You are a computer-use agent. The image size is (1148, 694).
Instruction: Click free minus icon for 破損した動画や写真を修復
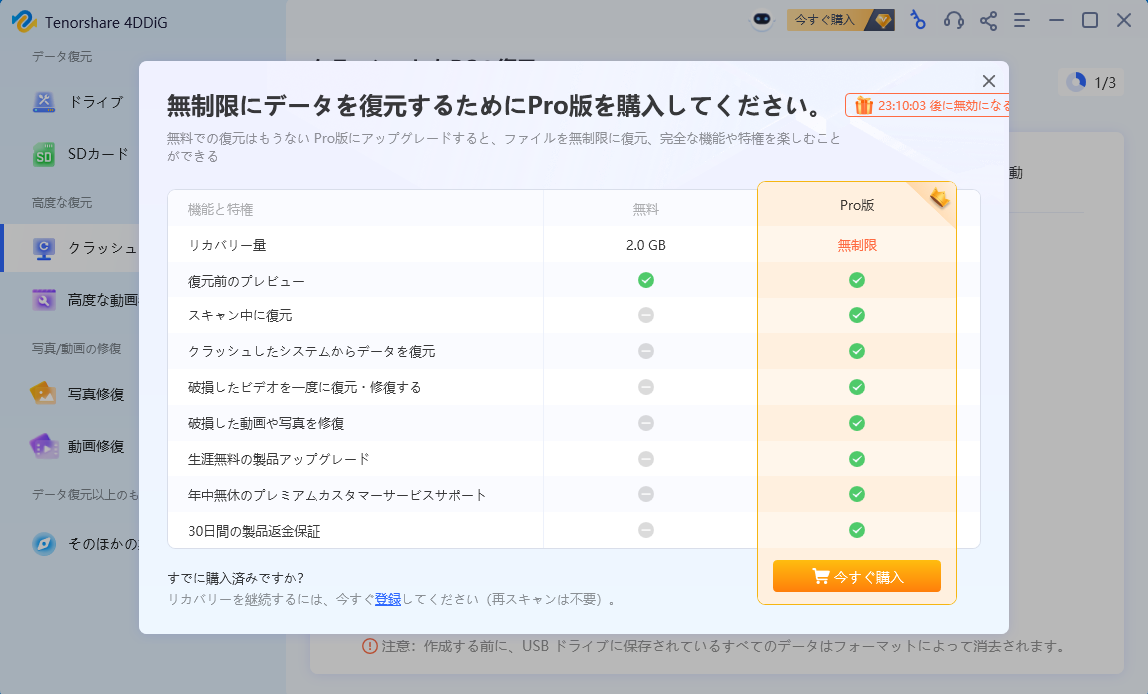pyautogui.click(x=646, y=423)
